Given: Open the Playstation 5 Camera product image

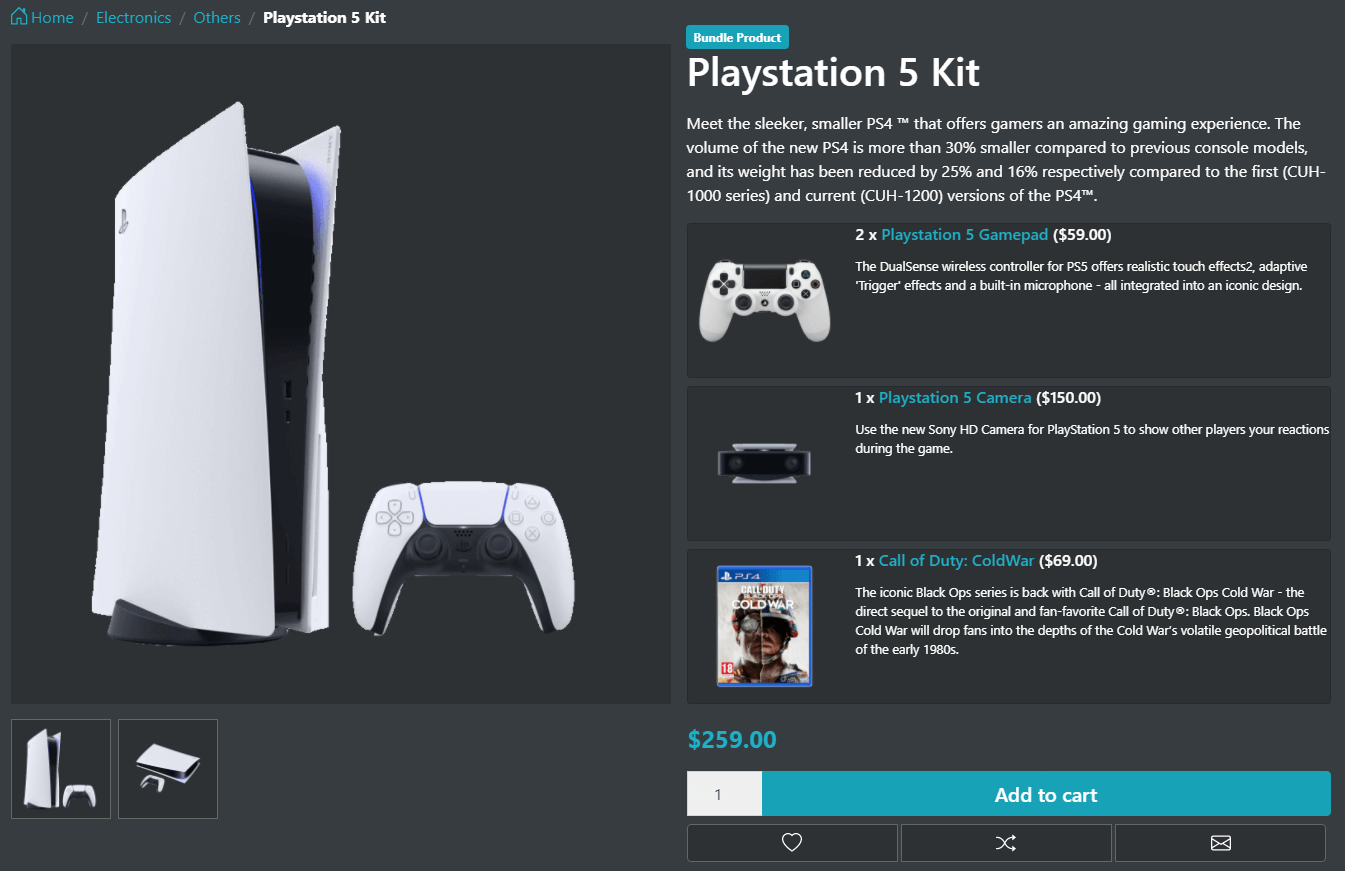Looking at the screenshot, I should (764, 463).
